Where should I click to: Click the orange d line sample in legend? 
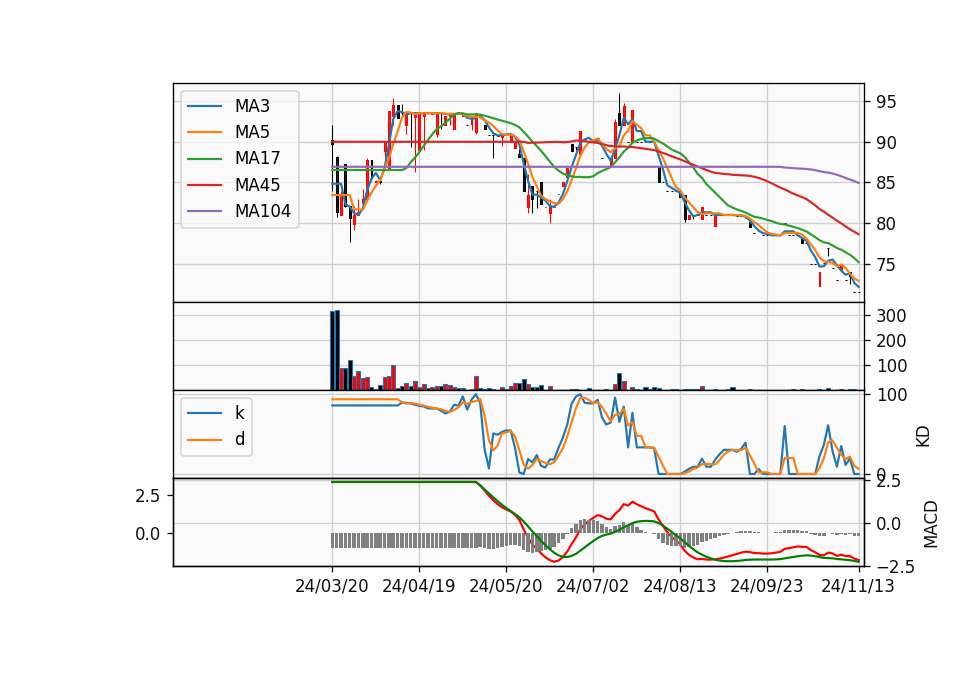coord(204,440)
